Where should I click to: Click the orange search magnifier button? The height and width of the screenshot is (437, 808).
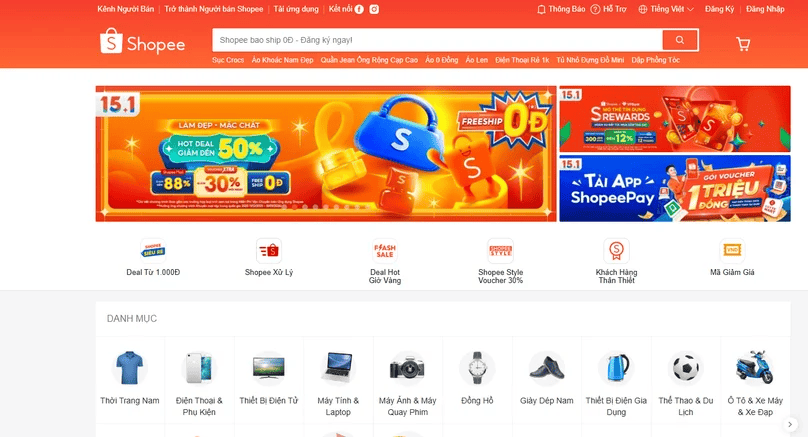pyautogui.click(x=680, y=40)
